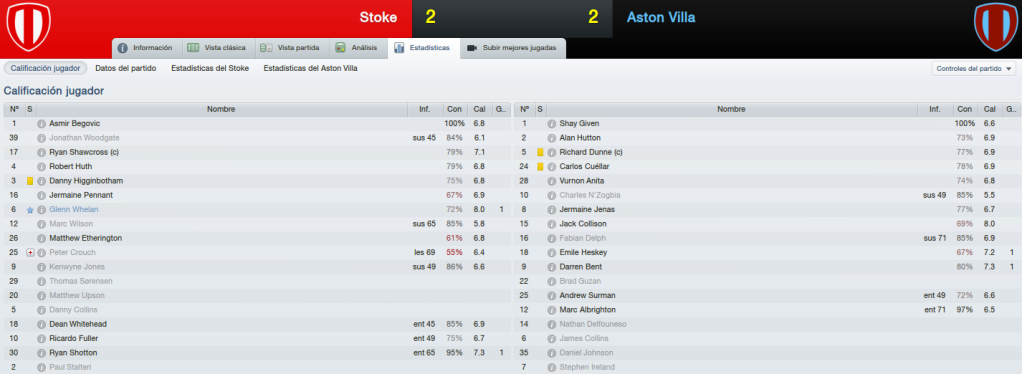Click yellow card icon for Richard Dunne
This screenshot has width=1022, height=374.
tap(540, 152)
